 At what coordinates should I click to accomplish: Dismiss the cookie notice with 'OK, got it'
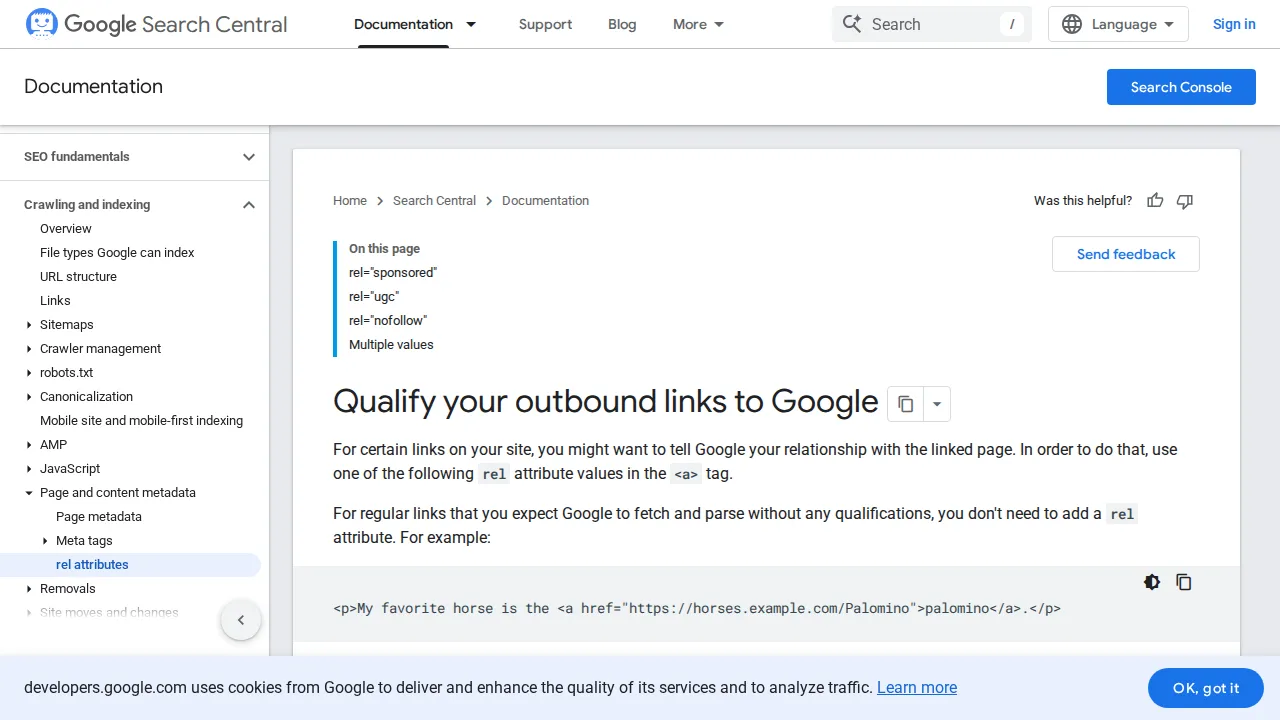coord(1205,688)
